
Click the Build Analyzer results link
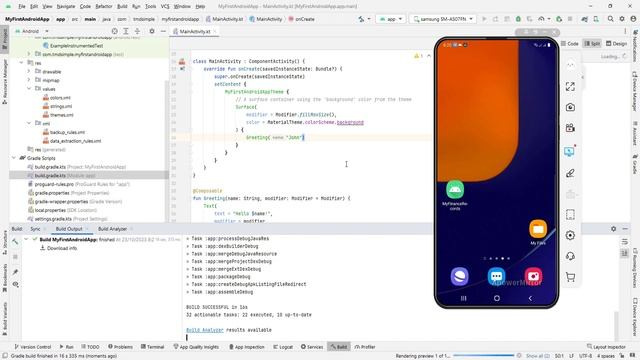pyautogui.click(x=204, y=330)
